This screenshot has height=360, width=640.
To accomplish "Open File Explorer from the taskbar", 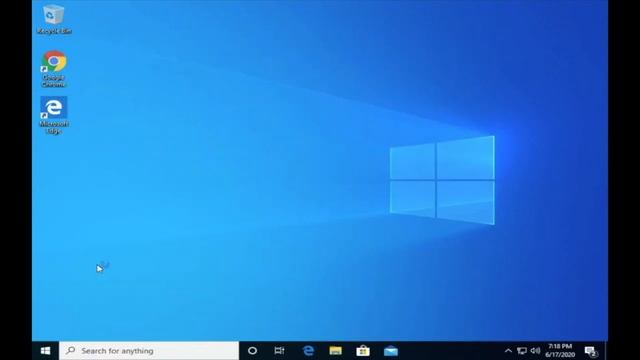I will [x=336, y=351].
